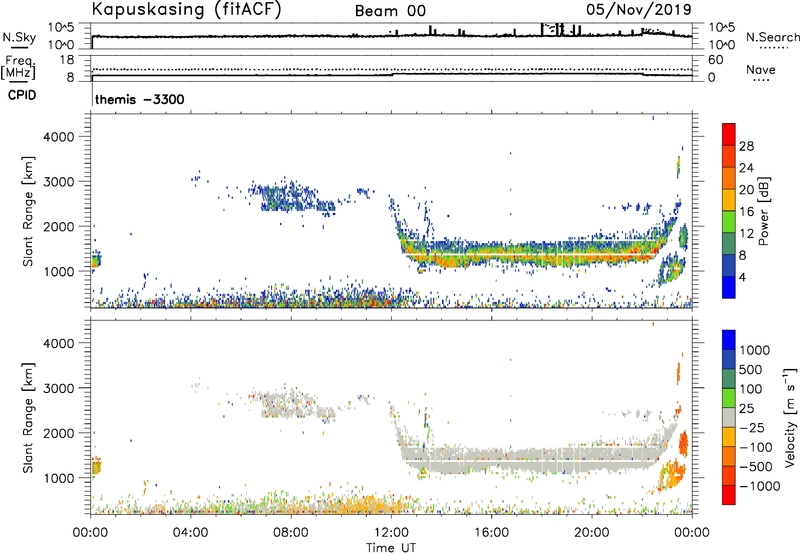The image size is (800, 554).
Task: Click the '4000' tick on the power panel
Action: coord(61,137)
